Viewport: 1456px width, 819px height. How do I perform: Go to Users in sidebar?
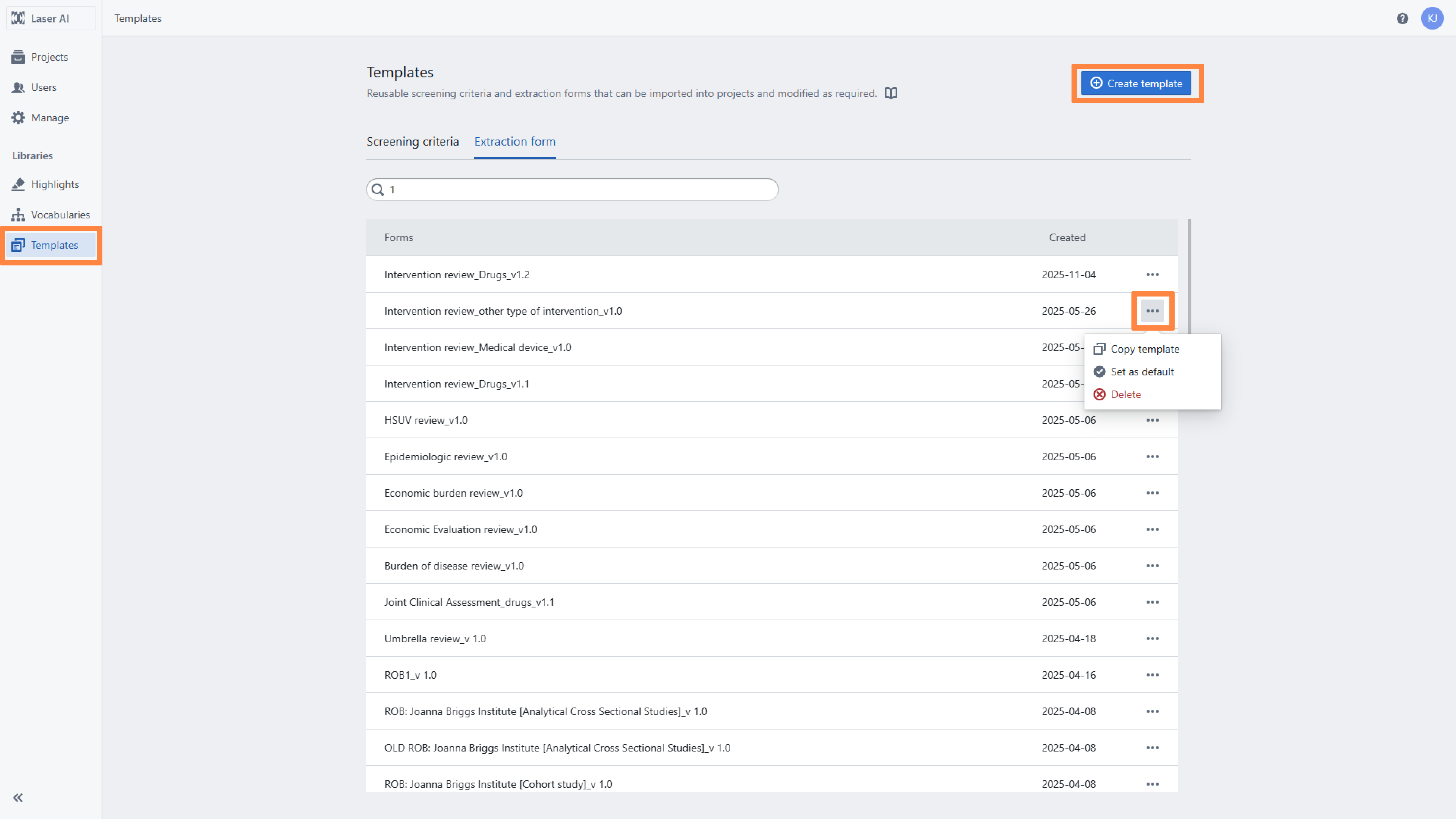coord(44,88)
